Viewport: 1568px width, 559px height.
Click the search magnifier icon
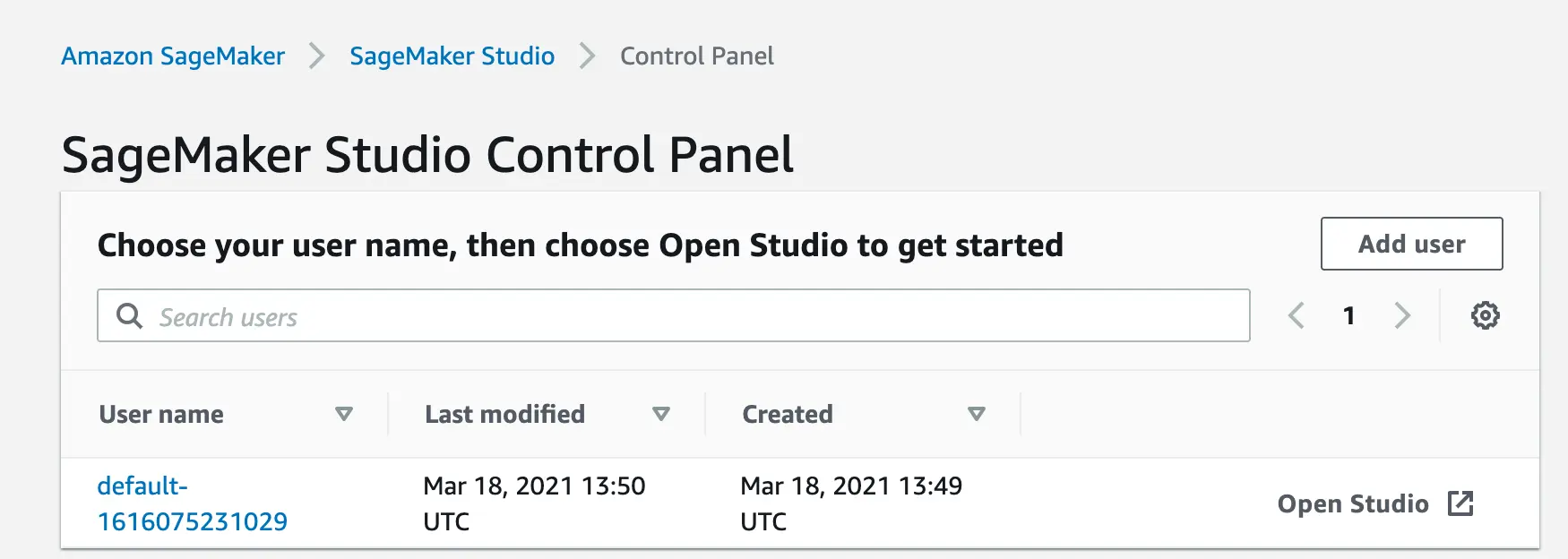pos(130,315)
